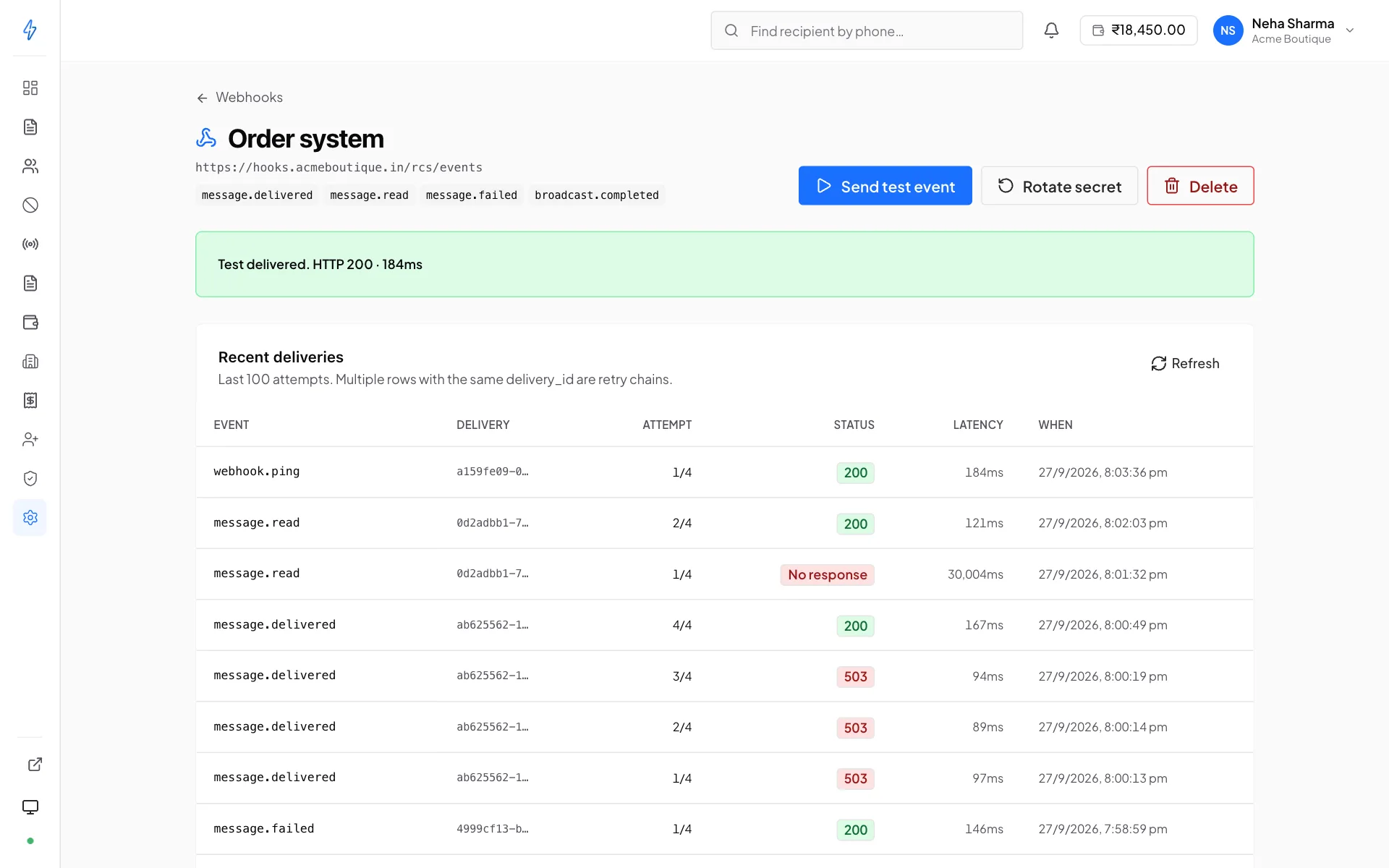Click the message.delivered event tag
Viewport: 1389px width, 868px height.
point(257,195)
